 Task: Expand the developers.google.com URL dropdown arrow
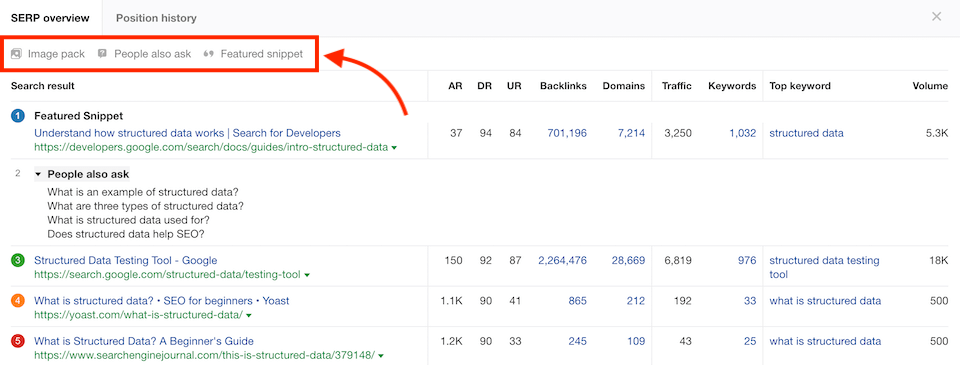coord(394,148)
